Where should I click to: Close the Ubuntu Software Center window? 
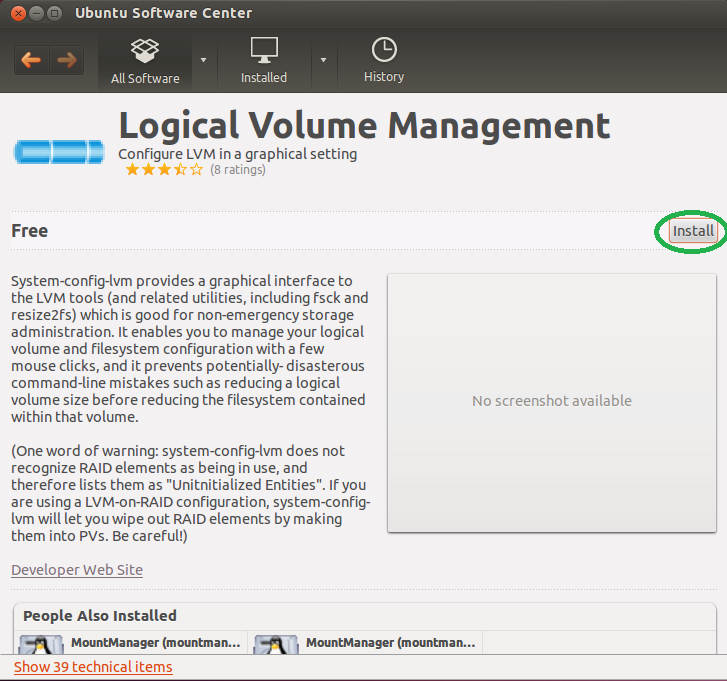click(x=18, y=13)
